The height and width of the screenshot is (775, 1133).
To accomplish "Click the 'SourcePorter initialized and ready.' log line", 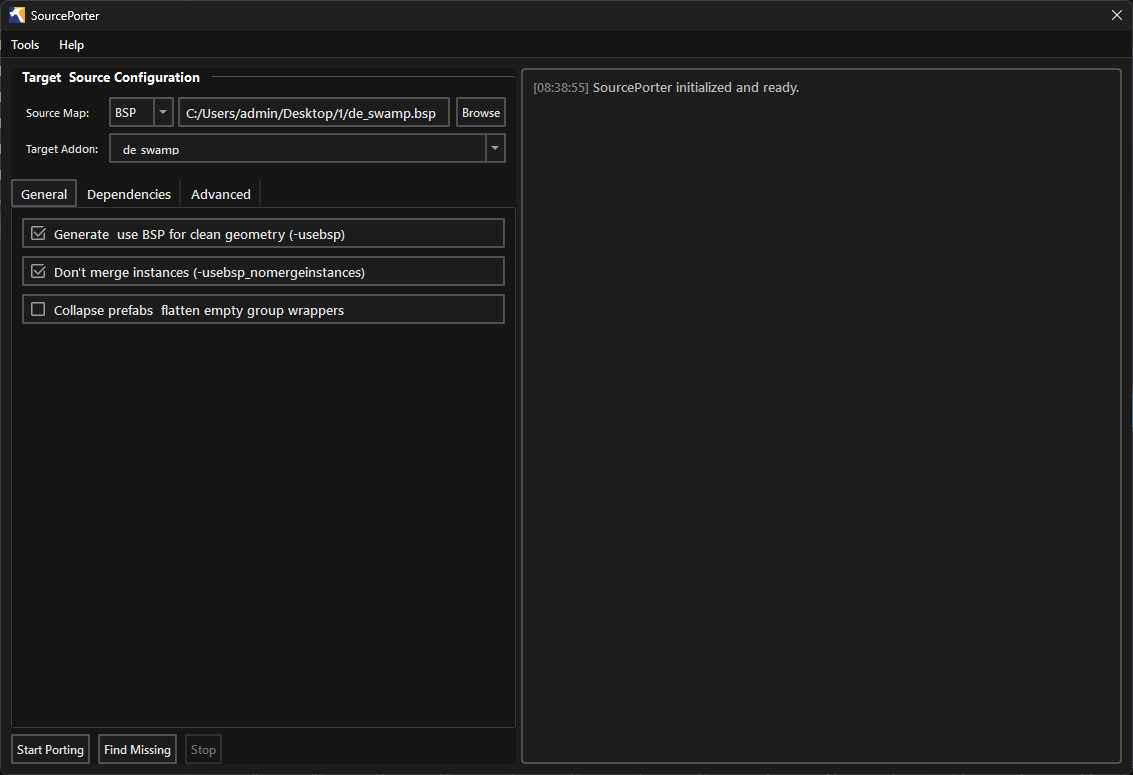I will (696, 87).
